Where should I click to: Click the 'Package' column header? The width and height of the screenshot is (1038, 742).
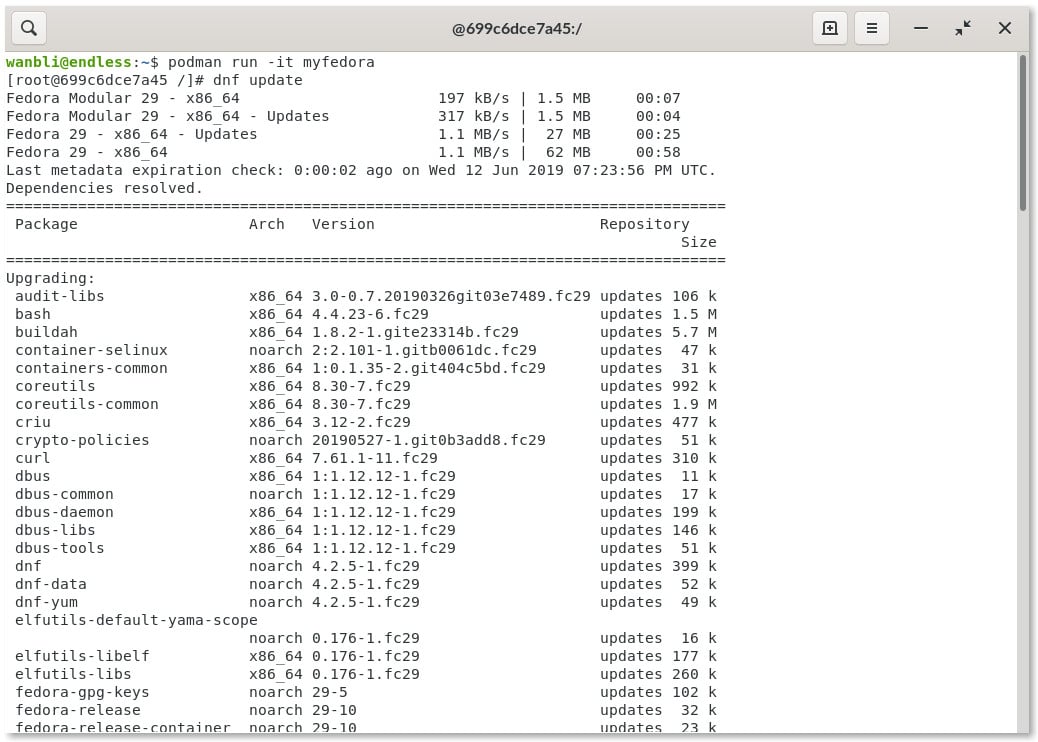[46, 224]
